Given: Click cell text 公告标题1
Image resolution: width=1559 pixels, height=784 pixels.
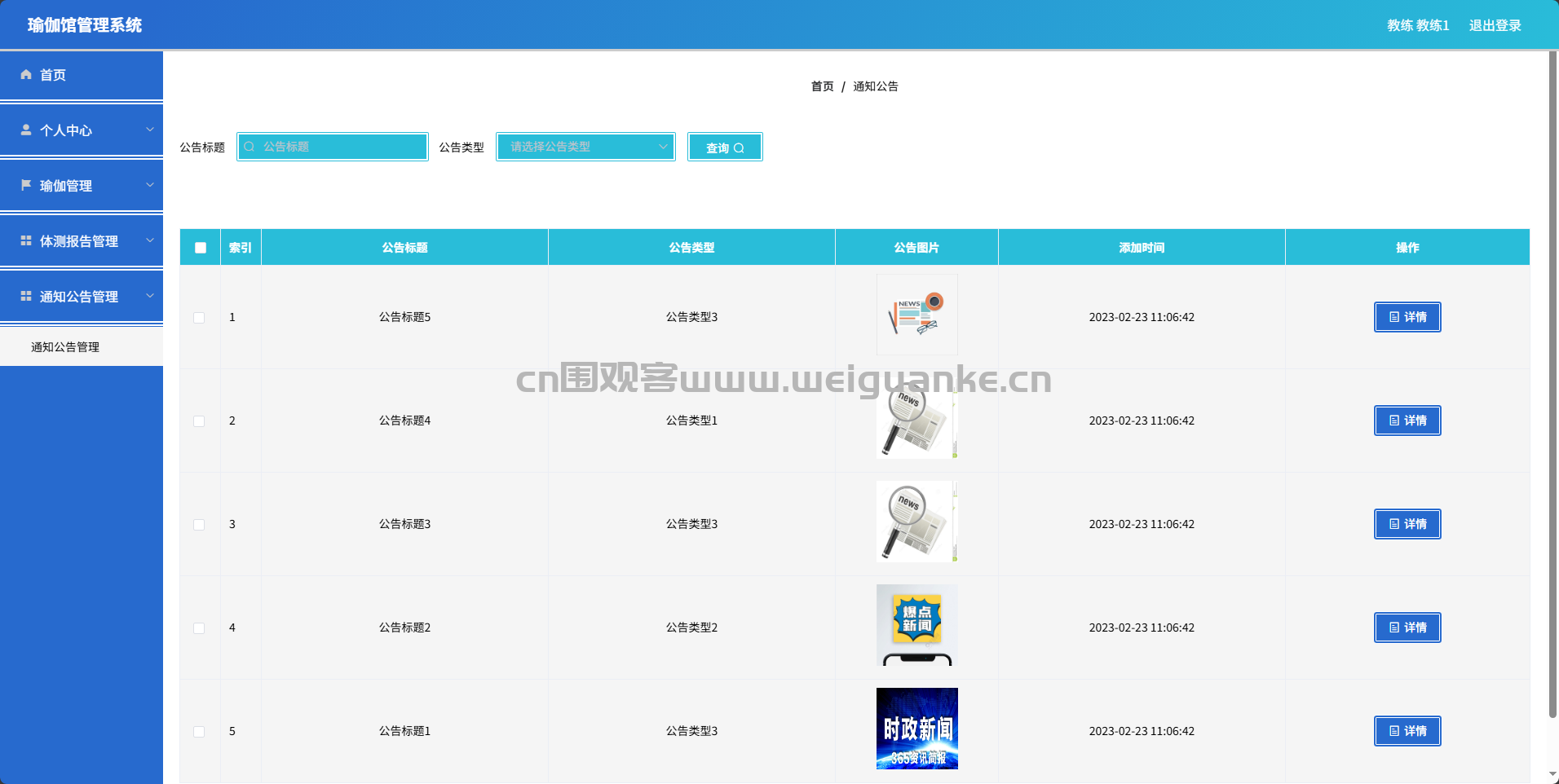Looking at the screenshot, I should 404,731.
